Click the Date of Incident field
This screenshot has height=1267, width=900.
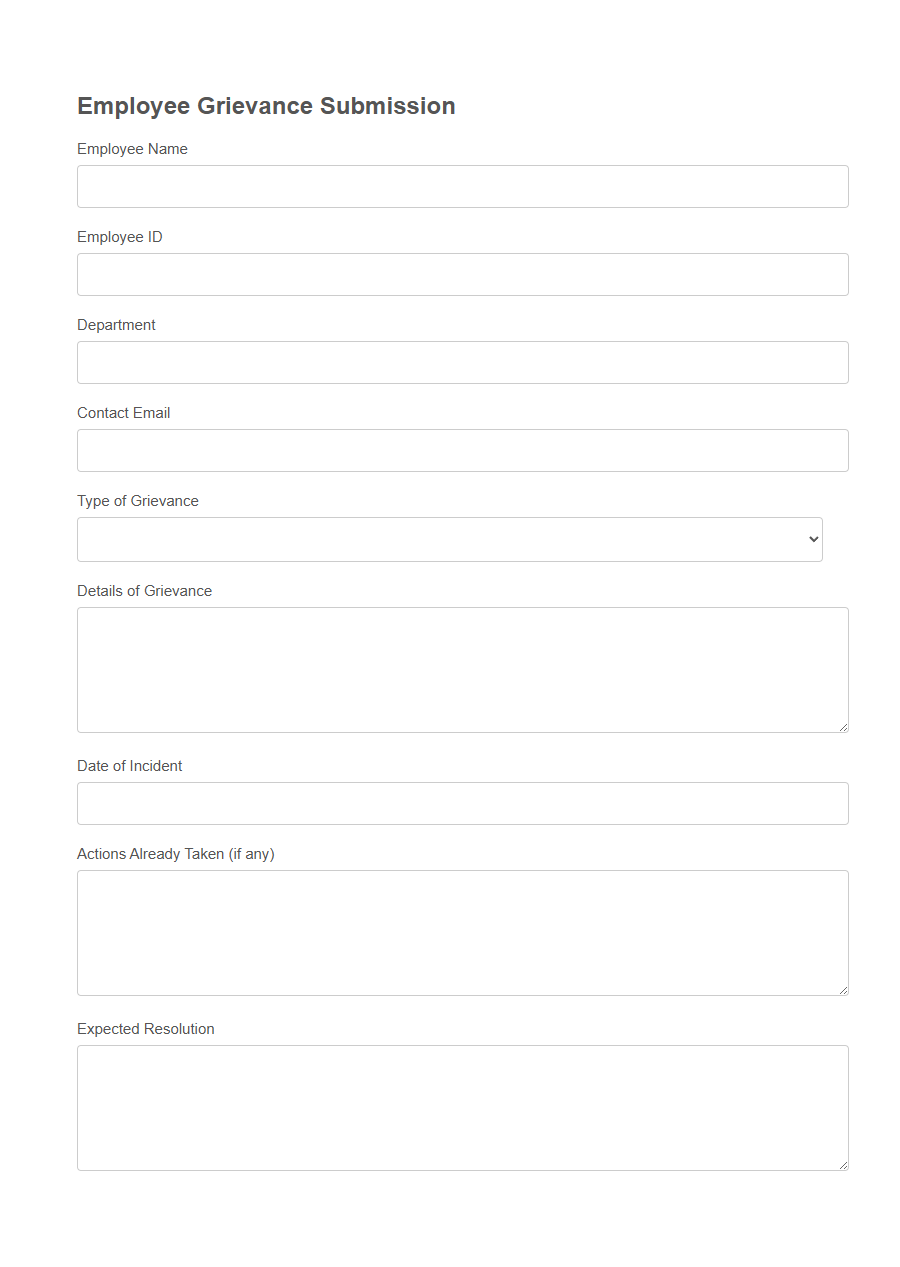pos(462,803)
